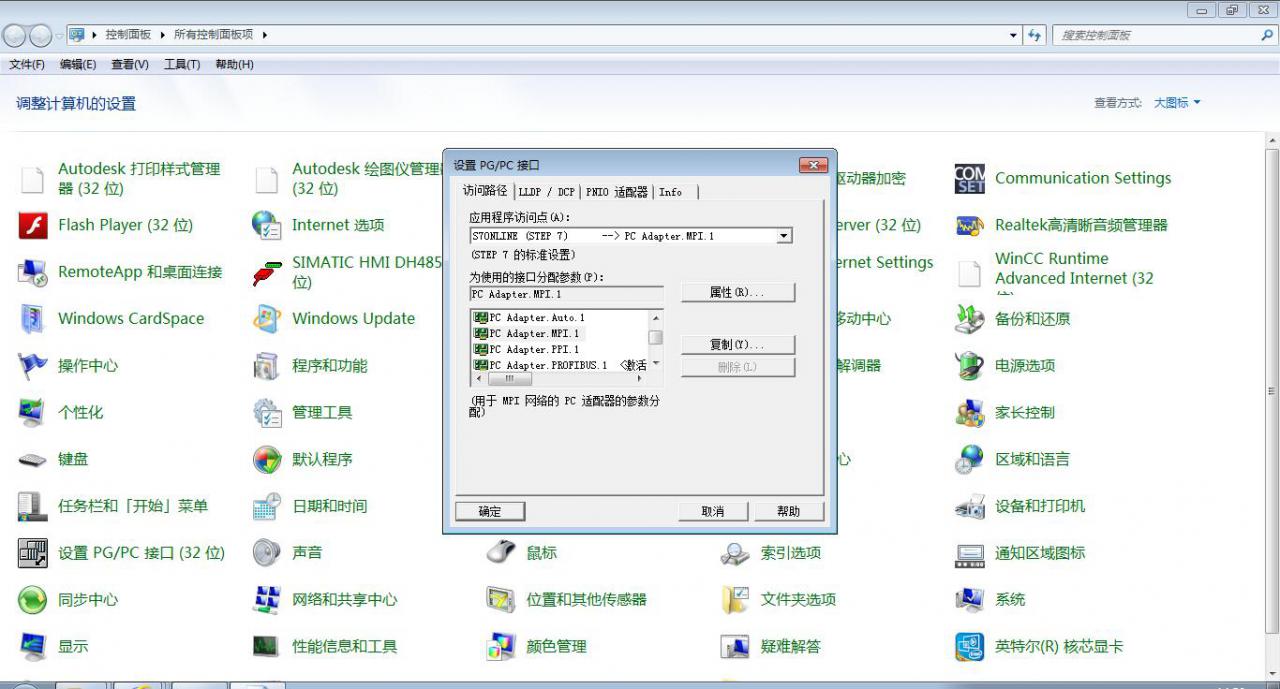Open the 设置 PG/PC 接口 icon
The width and height of the screenshot is (1280, 689).
tap(33, 553)
